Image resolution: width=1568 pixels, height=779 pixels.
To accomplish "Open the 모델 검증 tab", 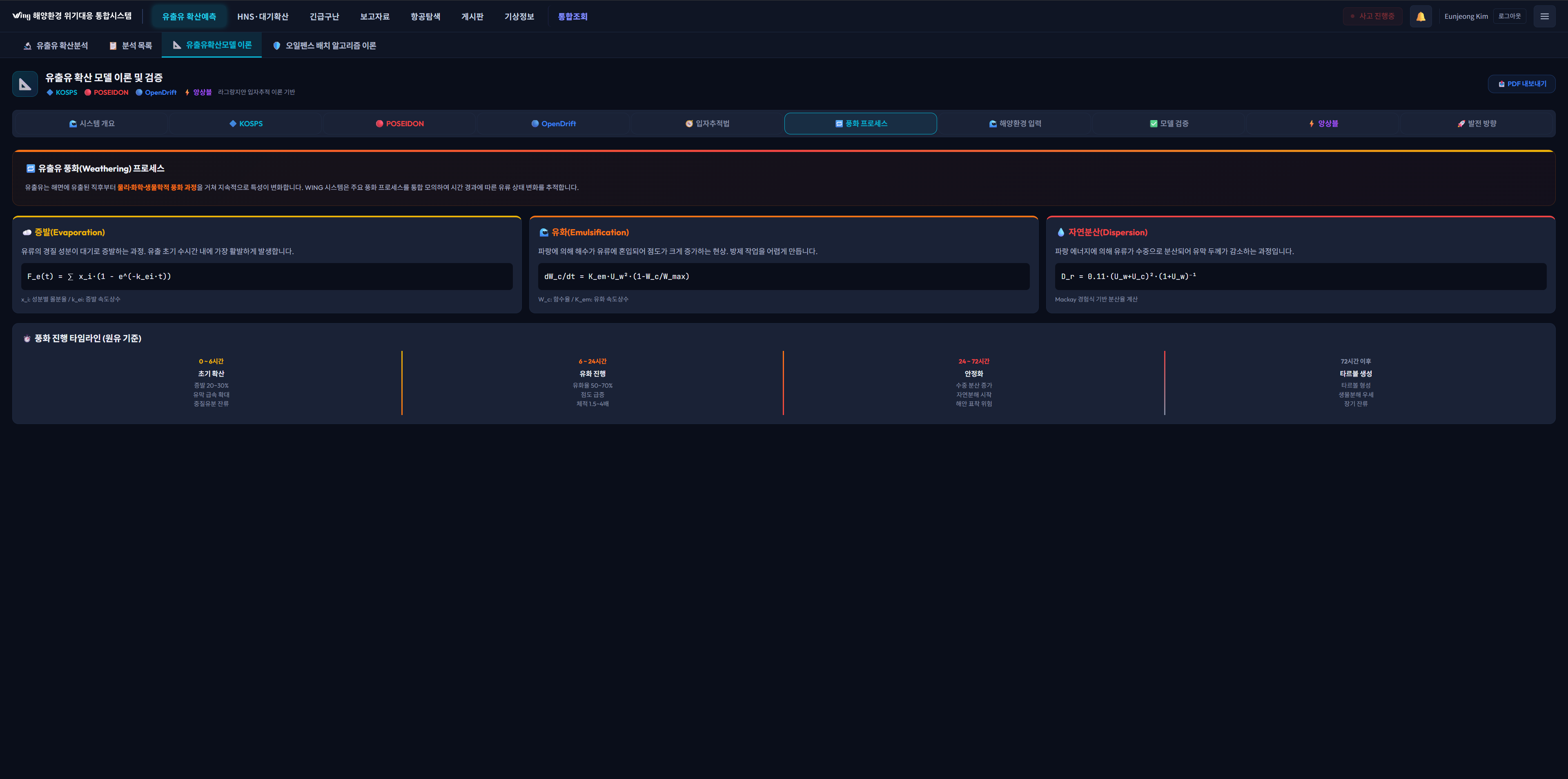I will point(1168,124).
